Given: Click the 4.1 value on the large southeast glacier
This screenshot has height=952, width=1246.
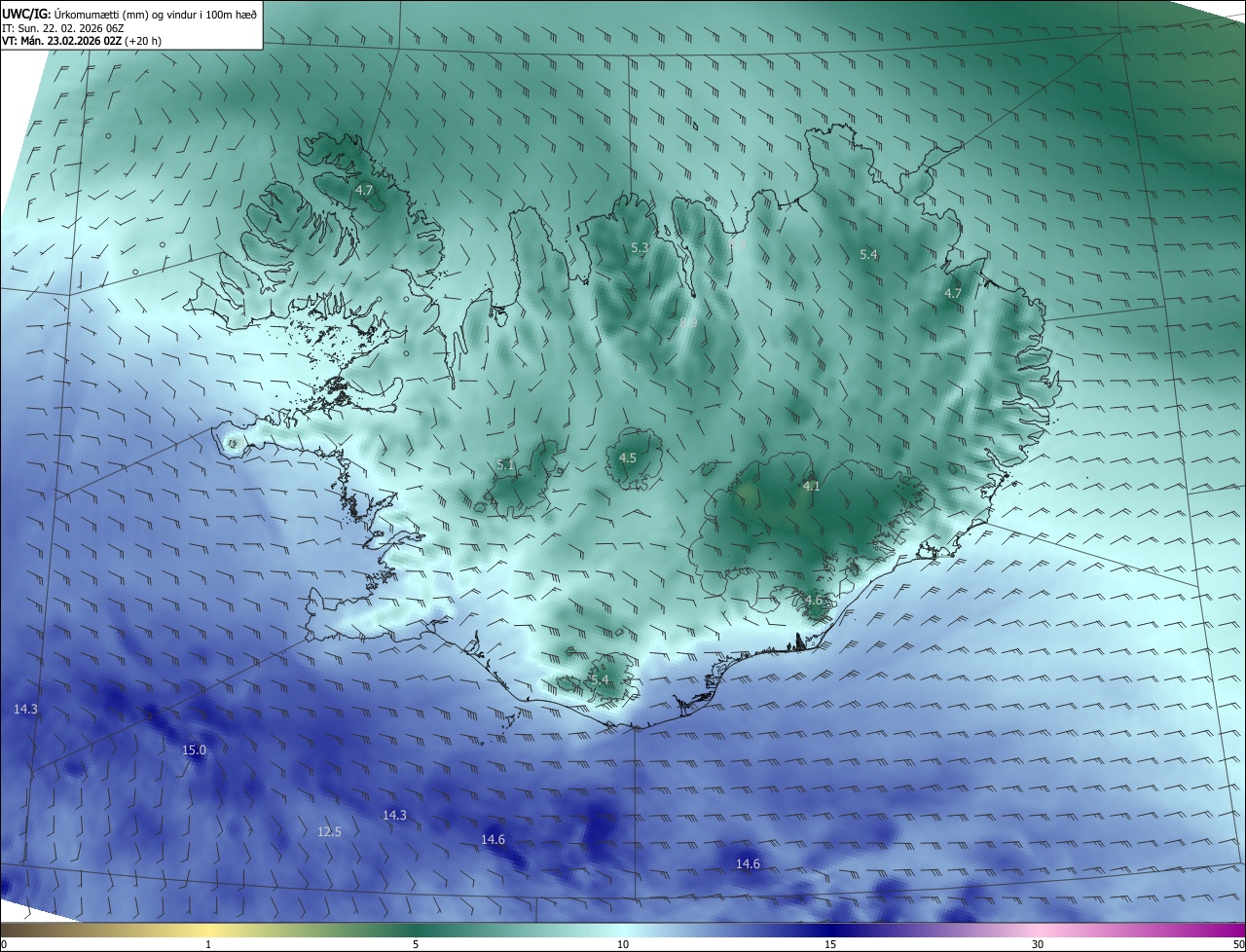Looking at the screenshot, I should pyautogui.click(x=811, y=486).
